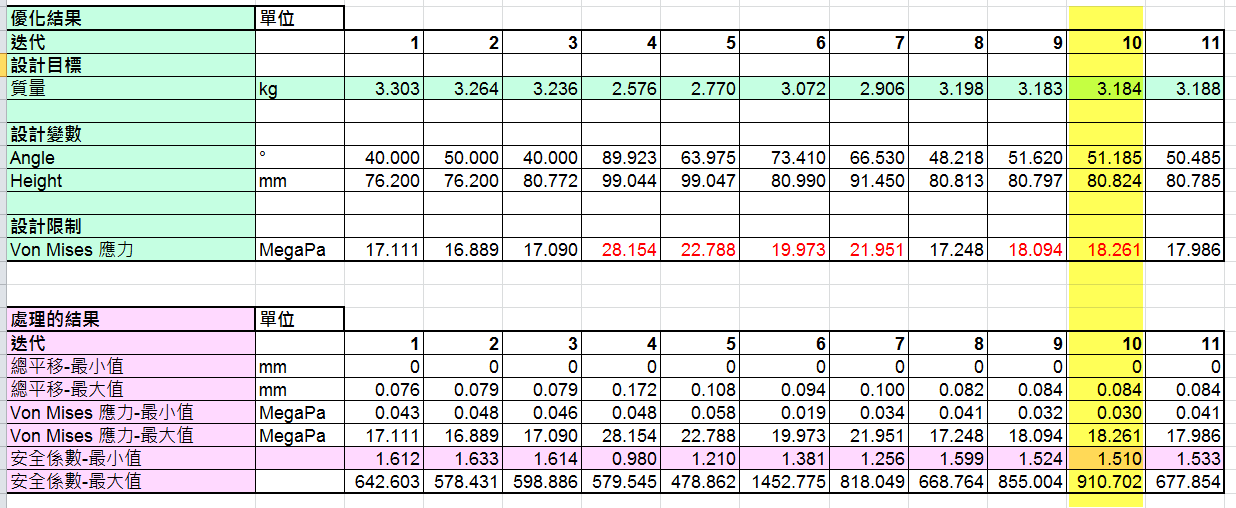
Task: Select the Von Mises 應力-最大值 label
Action: click(128, 435)
